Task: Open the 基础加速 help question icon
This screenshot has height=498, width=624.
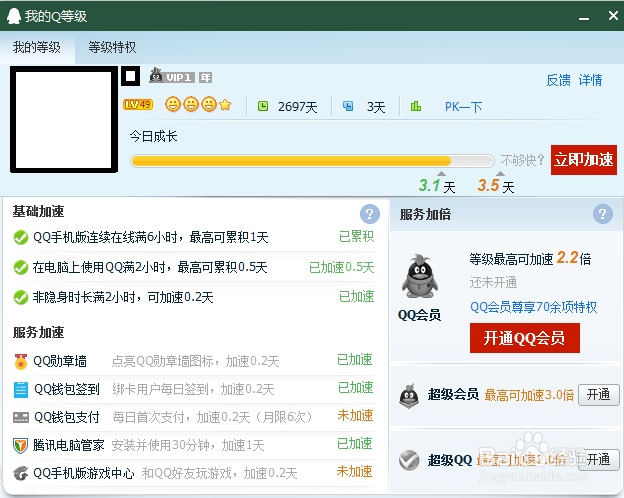Action: [370, 214]
